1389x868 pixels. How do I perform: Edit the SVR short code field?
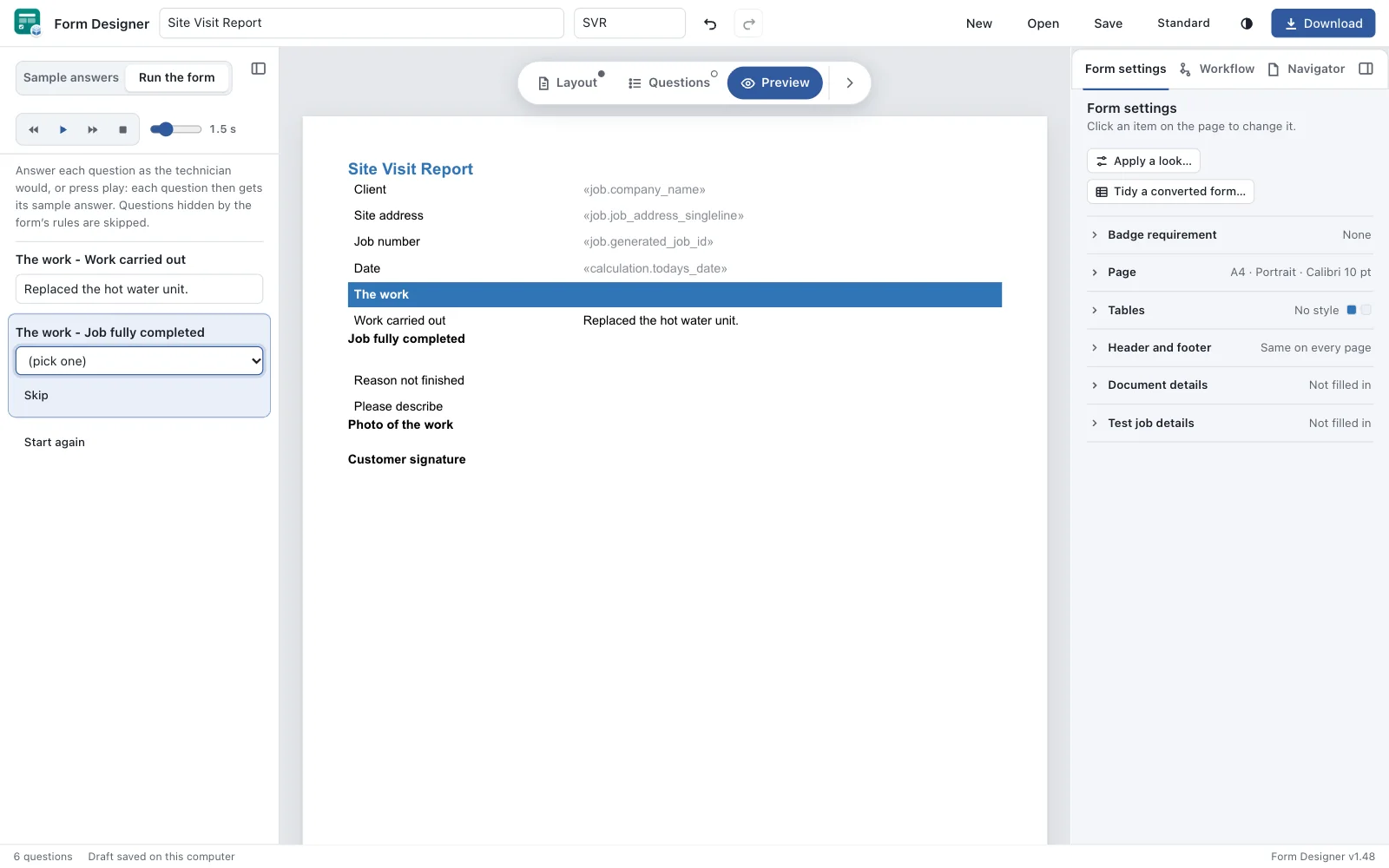point(629,23)
